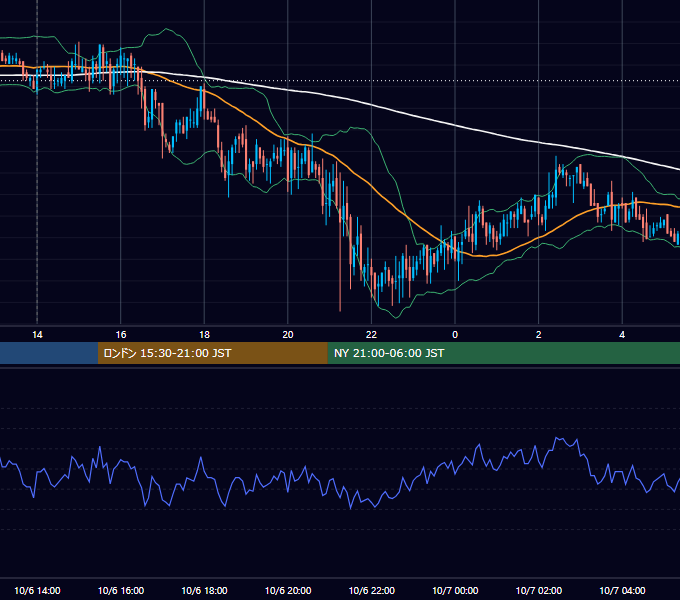Click the hour label 2
The width and height of the screenshot is (680, 600).
point(539,335)
